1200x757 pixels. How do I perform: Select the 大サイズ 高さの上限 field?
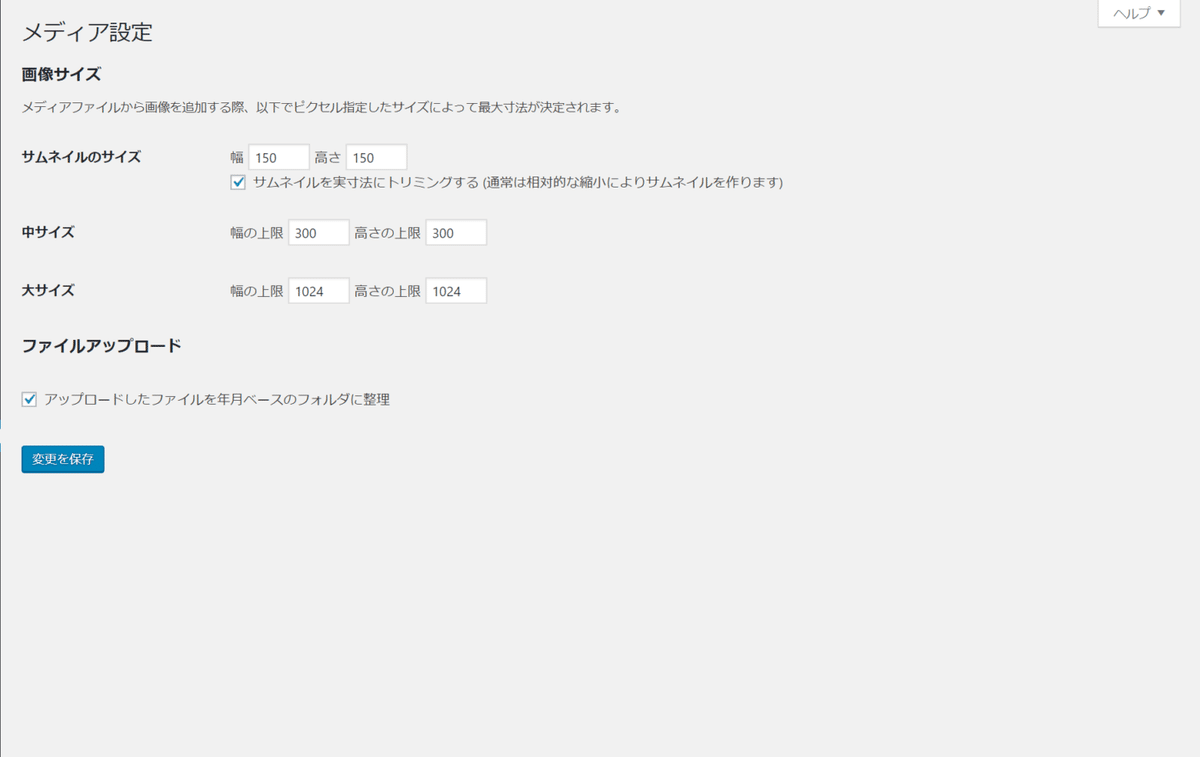point(456,291)
